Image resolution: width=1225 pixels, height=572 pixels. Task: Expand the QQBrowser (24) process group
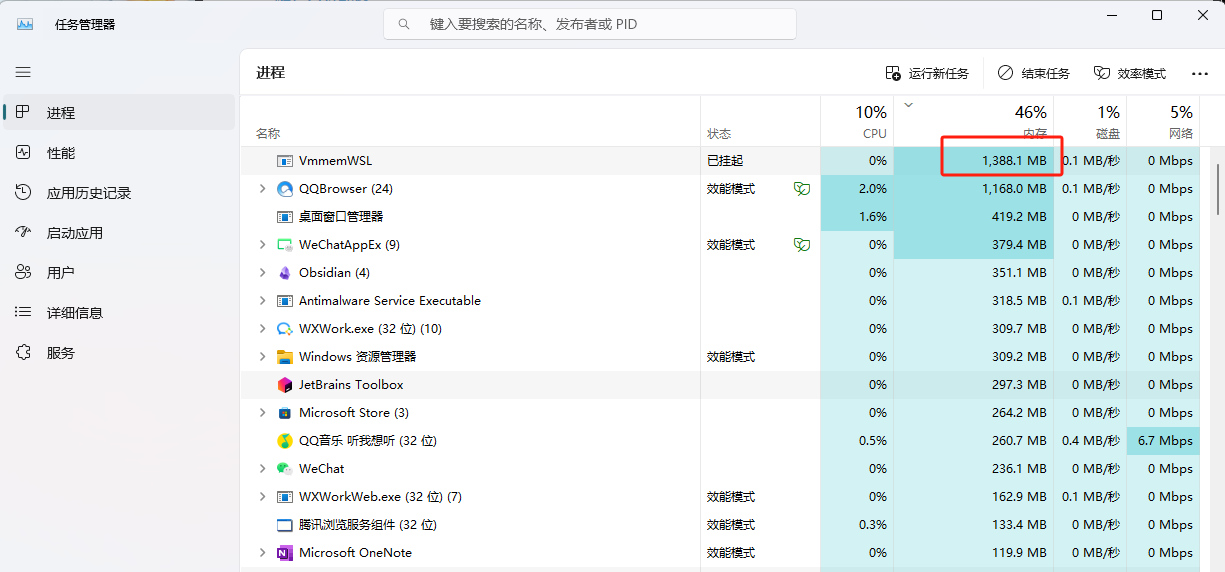pyautogui.click(x=263, y=189)
